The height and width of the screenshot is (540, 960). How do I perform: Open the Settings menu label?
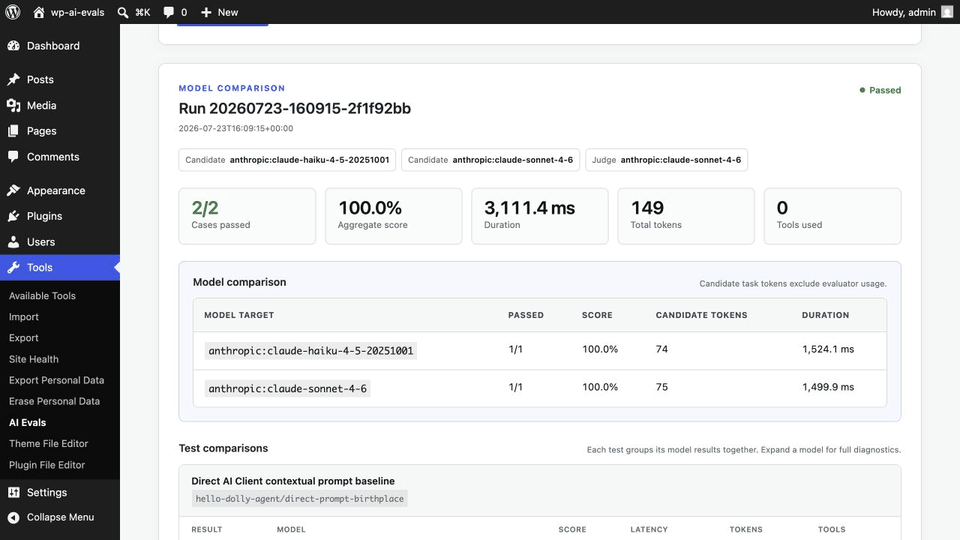pos(47,492)
